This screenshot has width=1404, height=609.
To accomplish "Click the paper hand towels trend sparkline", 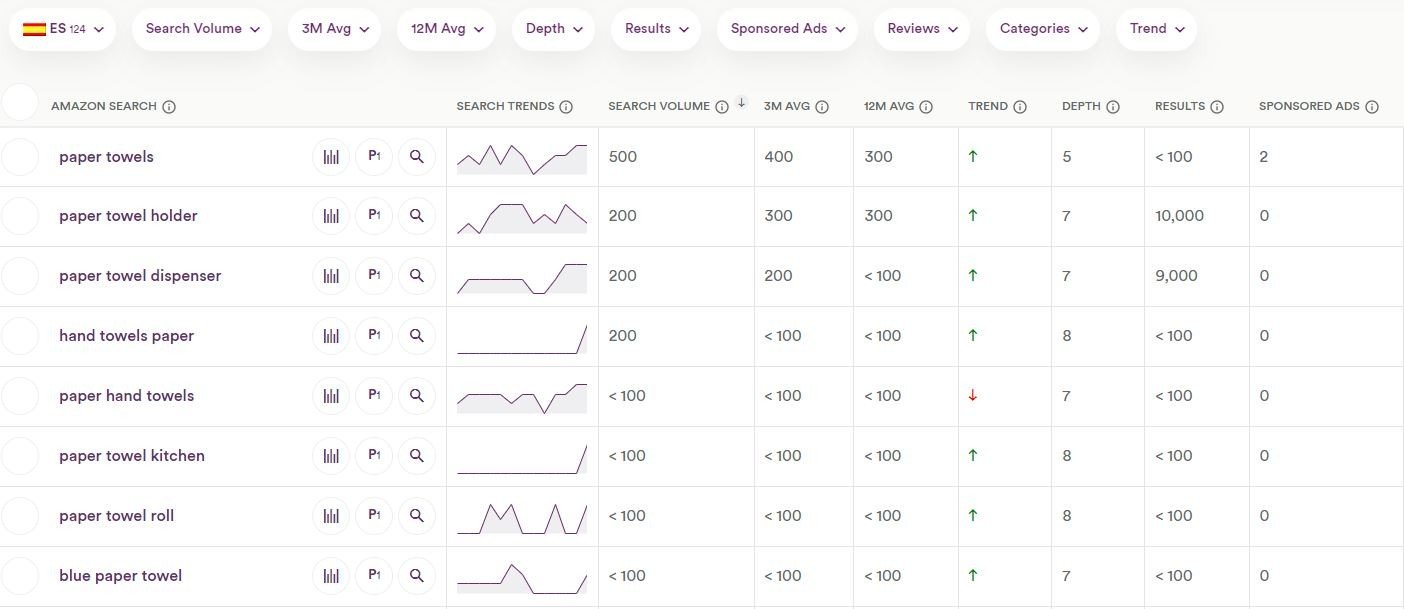I will click(522, 399).
